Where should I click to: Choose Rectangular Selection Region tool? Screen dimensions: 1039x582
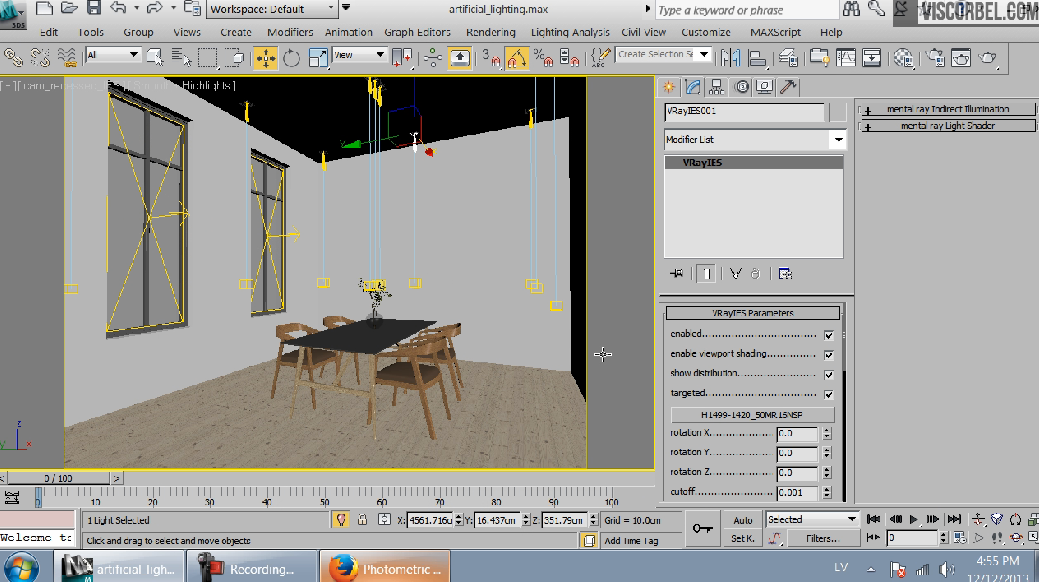(207, 58)
